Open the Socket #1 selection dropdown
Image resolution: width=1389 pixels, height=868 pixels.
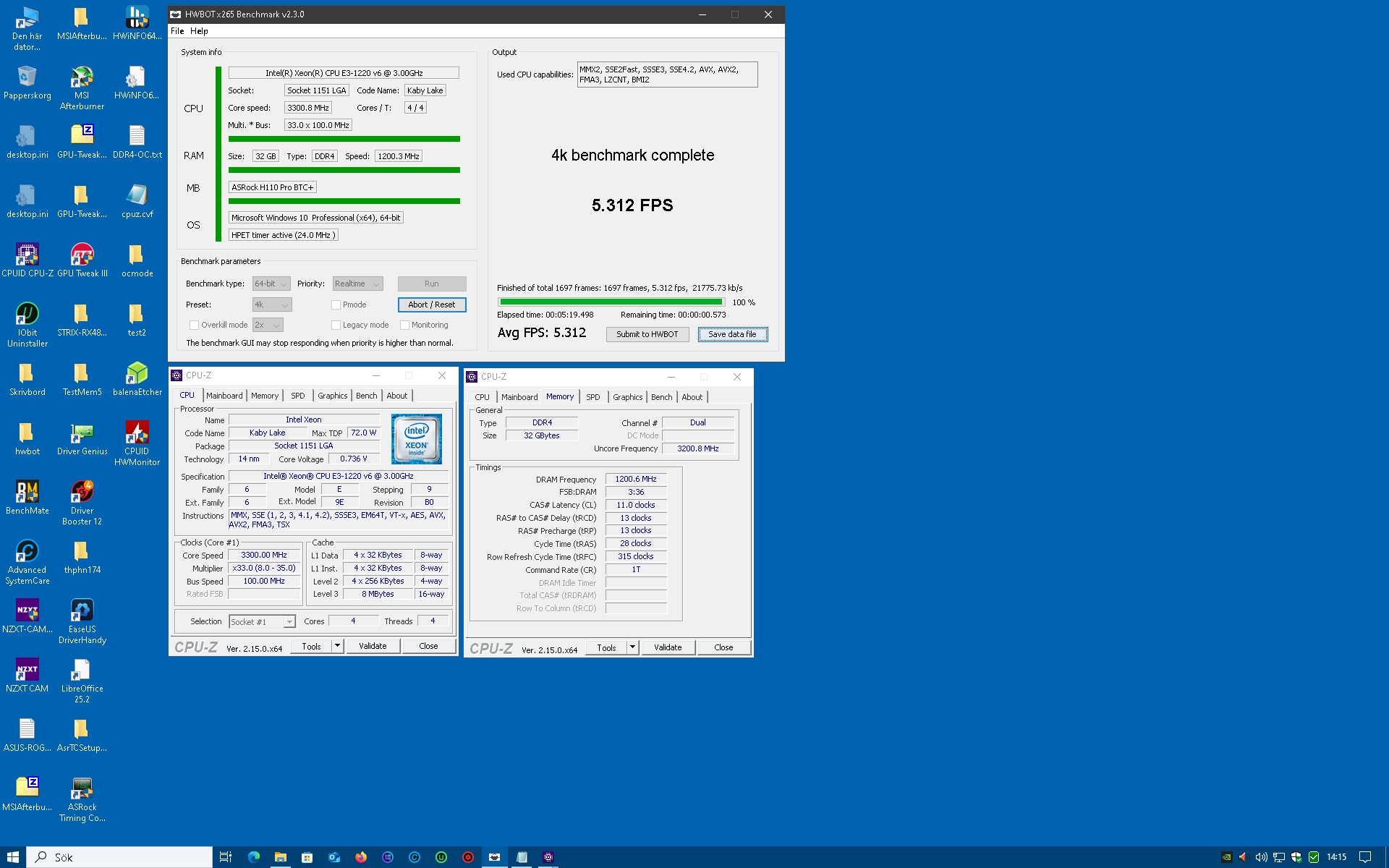(262, 621)
